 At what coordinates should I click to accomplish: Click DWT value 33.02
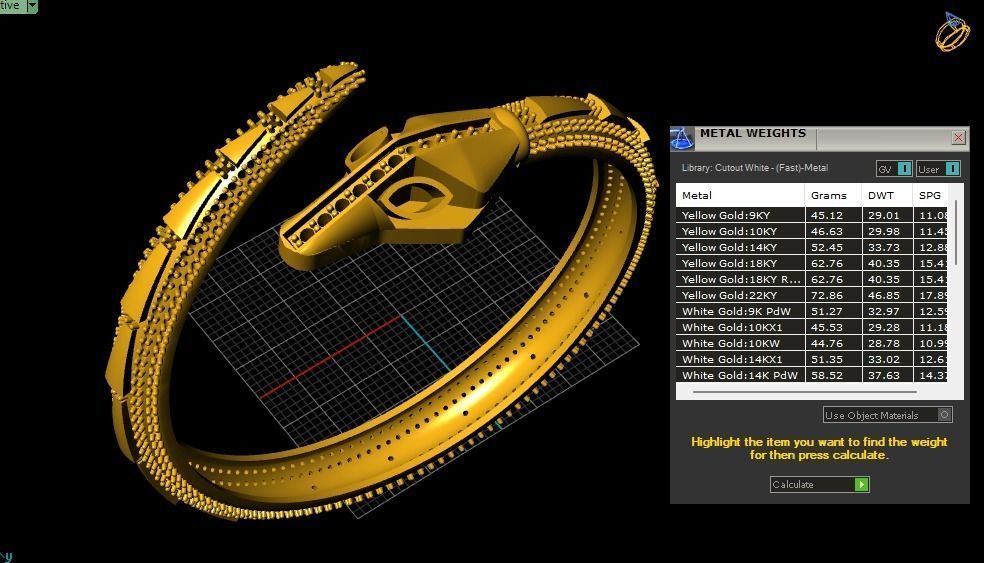coord(884,359)
